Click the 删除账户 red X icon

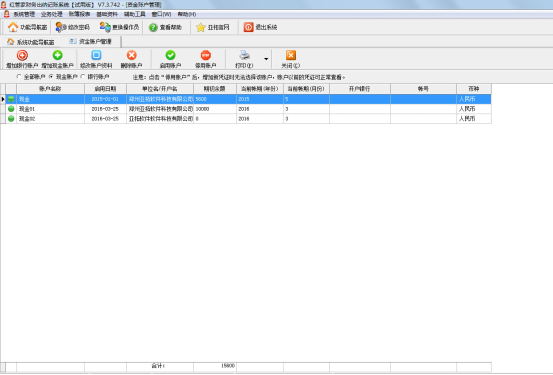tap(132, 55)
